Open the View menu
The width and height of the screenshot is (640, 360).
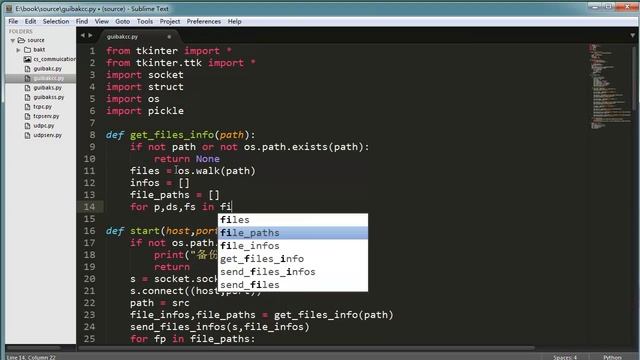tap(102, 21)
